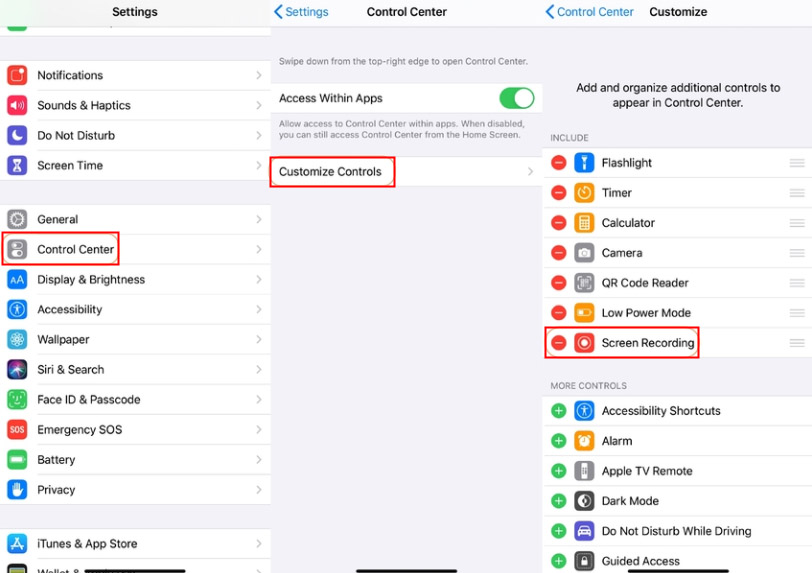Grab the Flashlight reorder handle
Screen dimensions: 812x573
click(797, 163)
